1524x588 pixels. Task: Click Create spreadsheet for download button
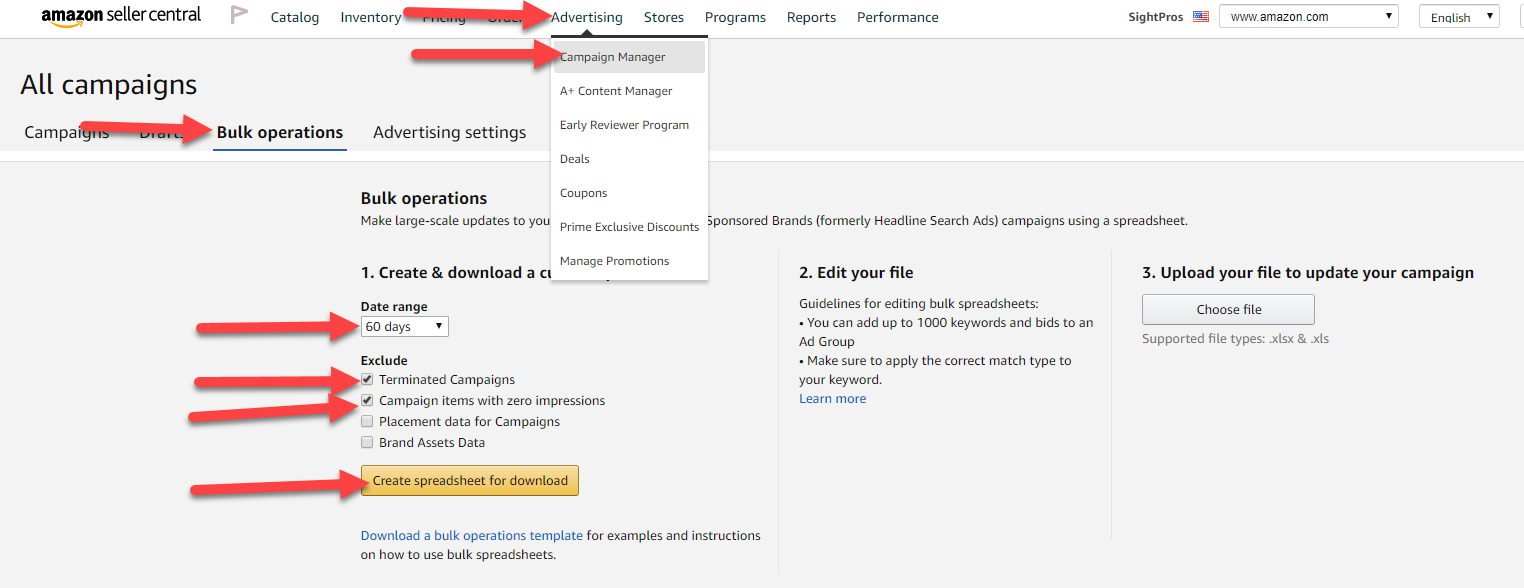(470, 481)
